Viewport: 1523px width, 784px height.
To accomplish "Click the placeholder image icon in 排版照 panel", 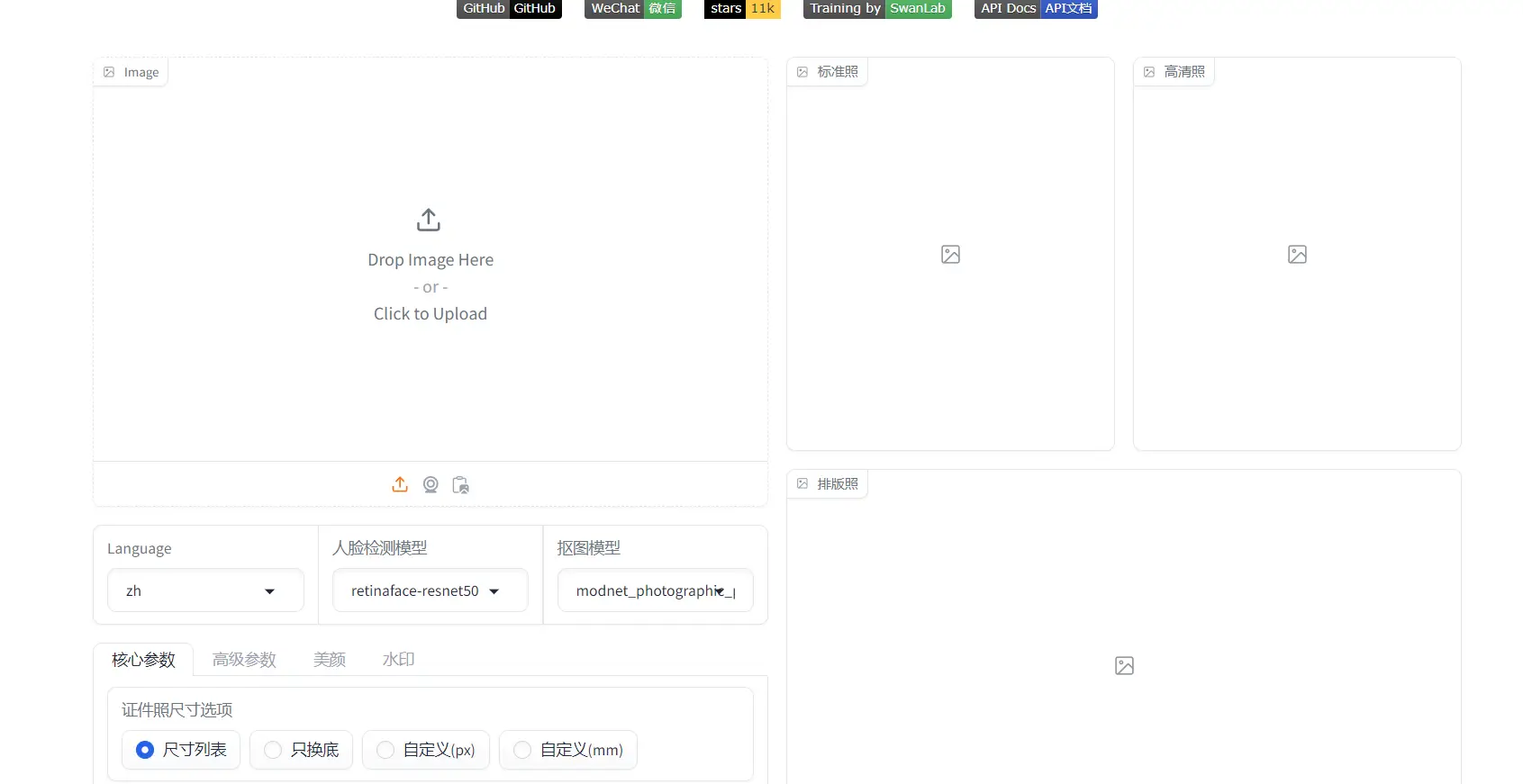I will [x=1124, y=666].
